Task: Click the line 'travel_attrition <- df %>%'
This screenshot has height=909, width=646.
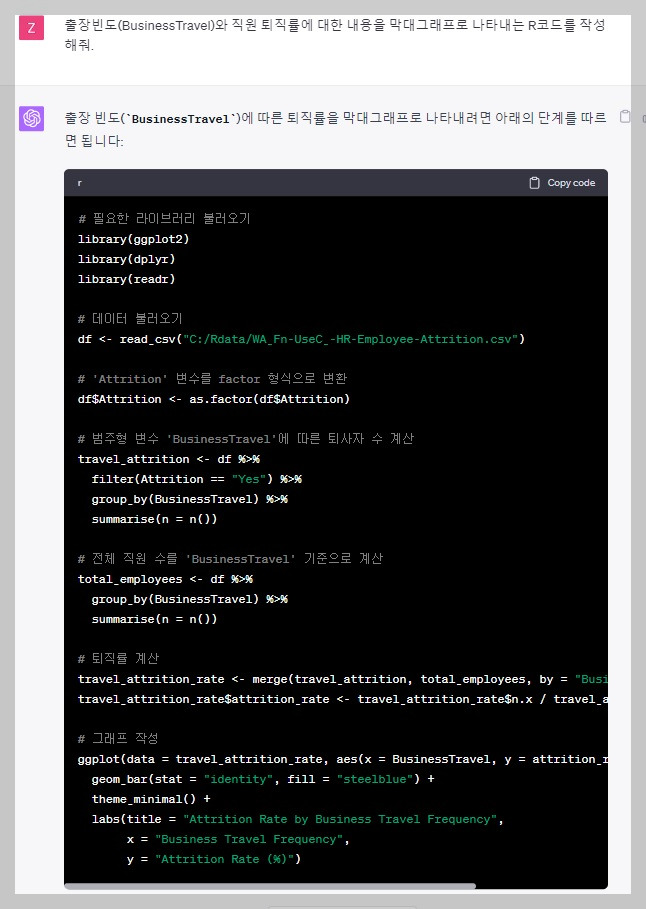Action: click(x=169, y=459)
